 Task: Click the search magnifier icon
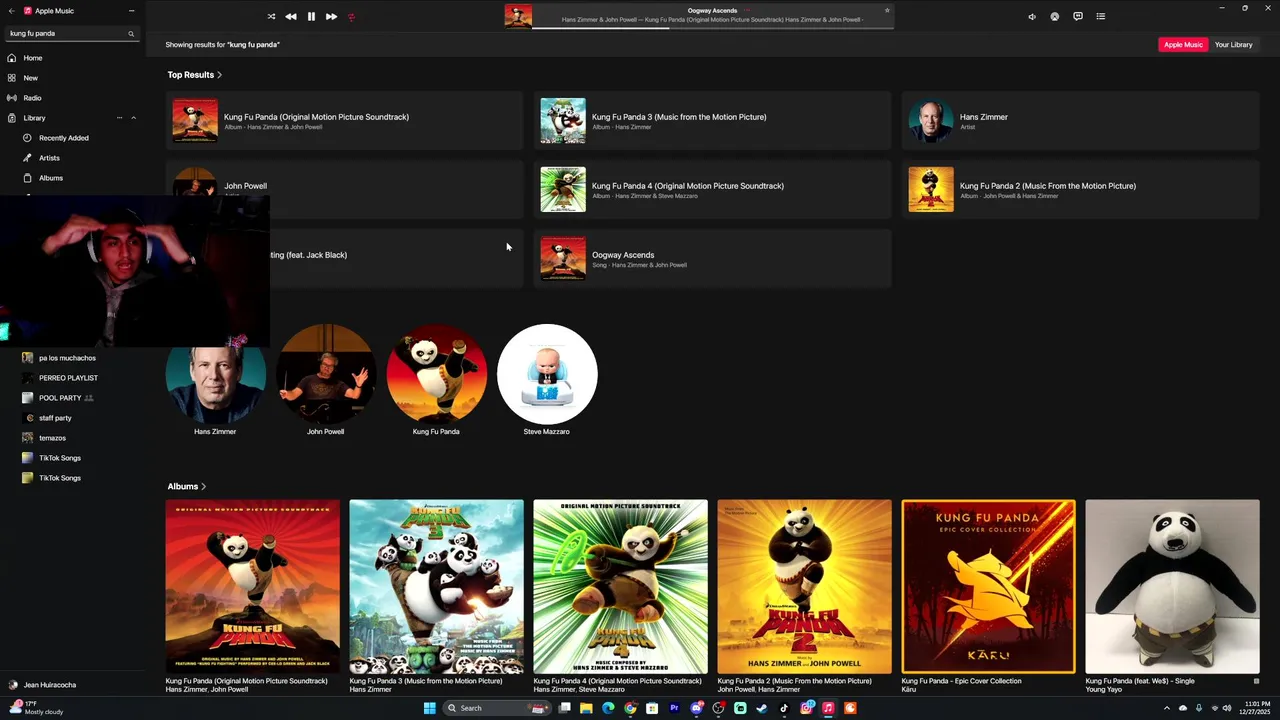[x=130, y=33]
